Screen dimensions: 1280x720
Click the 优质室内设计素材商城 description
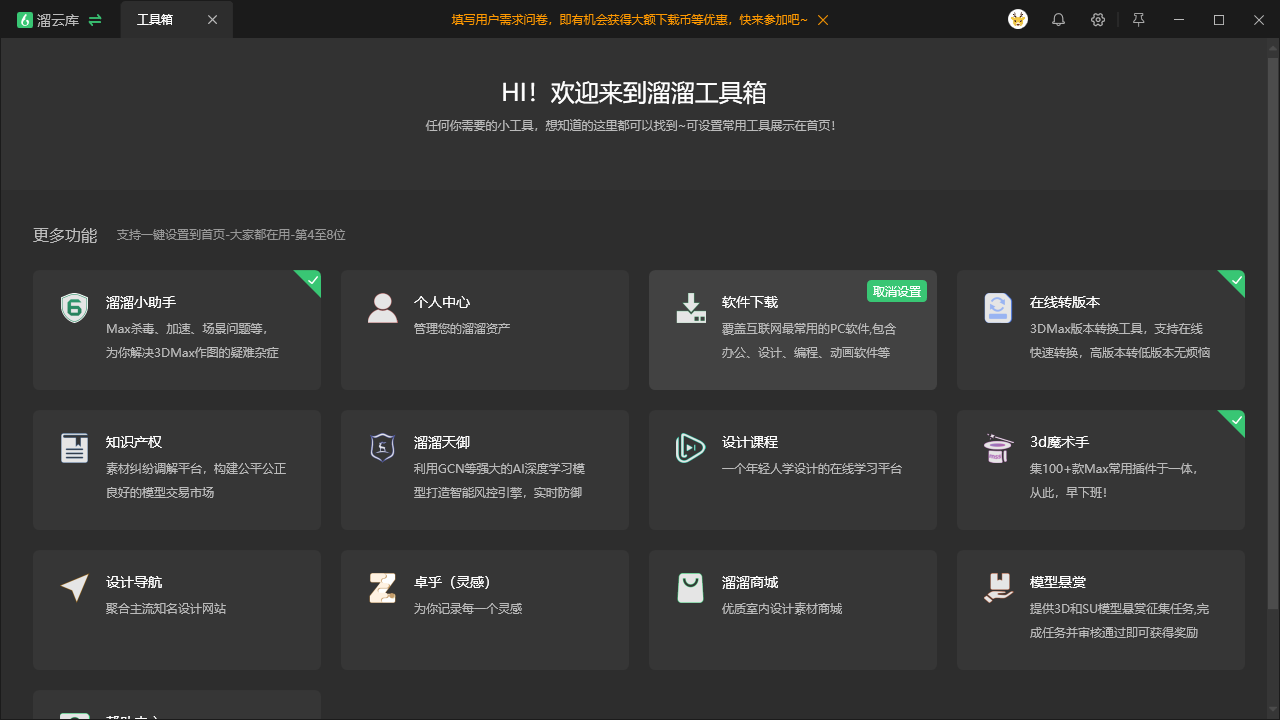[x=782, y=608]
